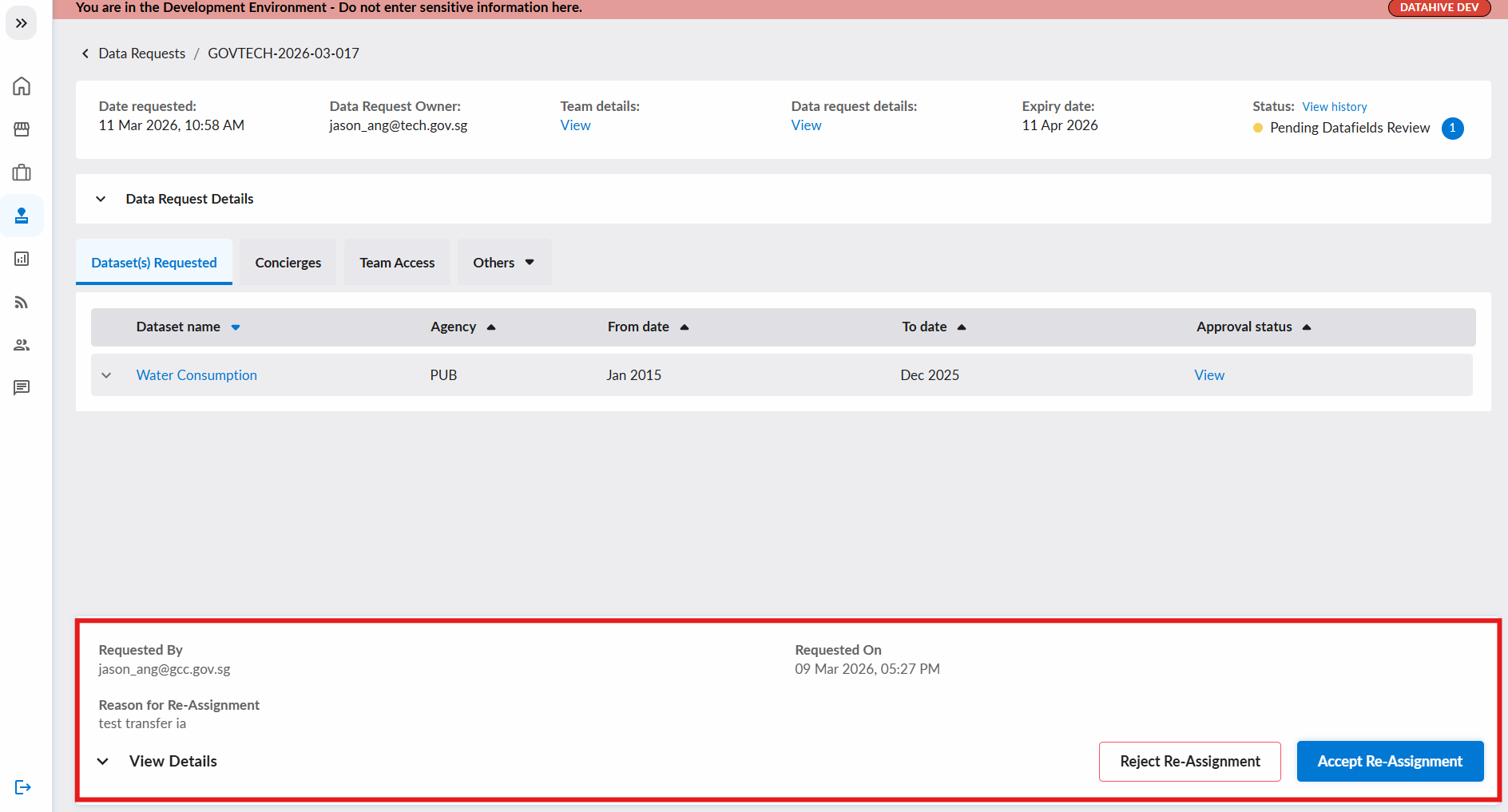The image size is (1508, 812).
Task: Expand the sidebar with double-chevron icon
Action: pos(22,23)
